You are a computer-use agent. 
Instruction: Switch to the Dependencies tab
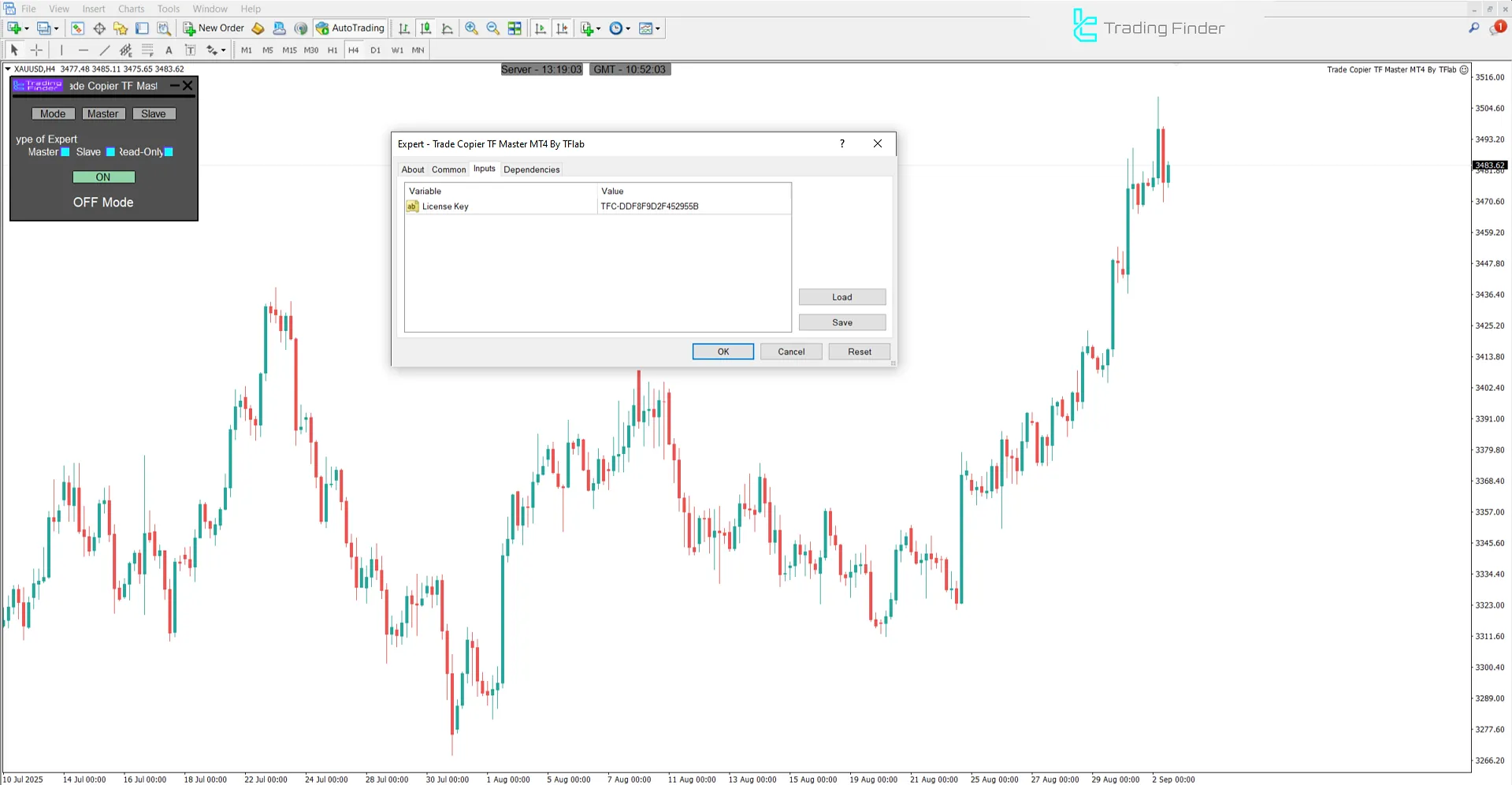531,169
